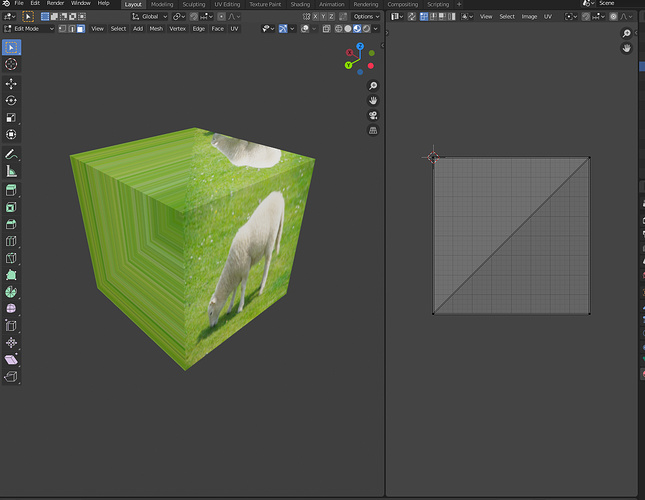Toggle UV sync selection
The image size is (645, 500).
412,16
